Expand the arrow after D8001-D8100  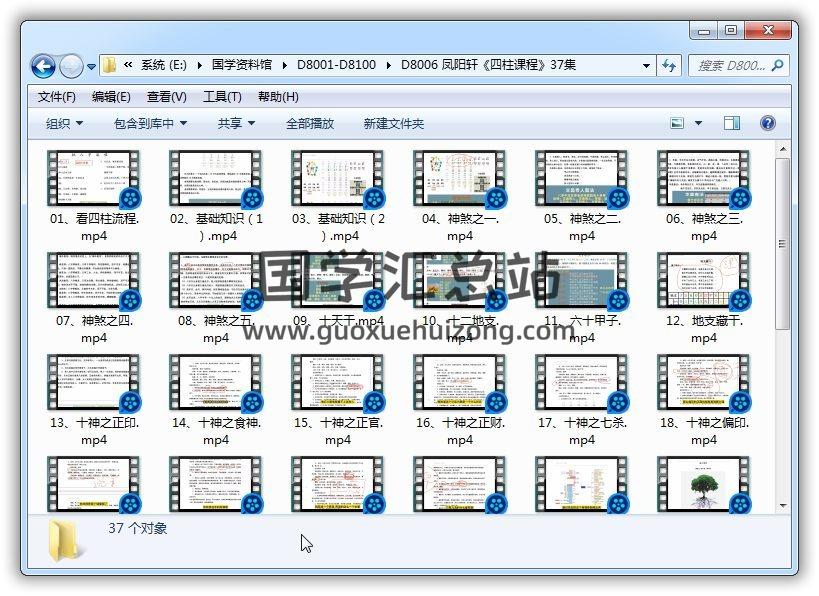tap(389, 65)
